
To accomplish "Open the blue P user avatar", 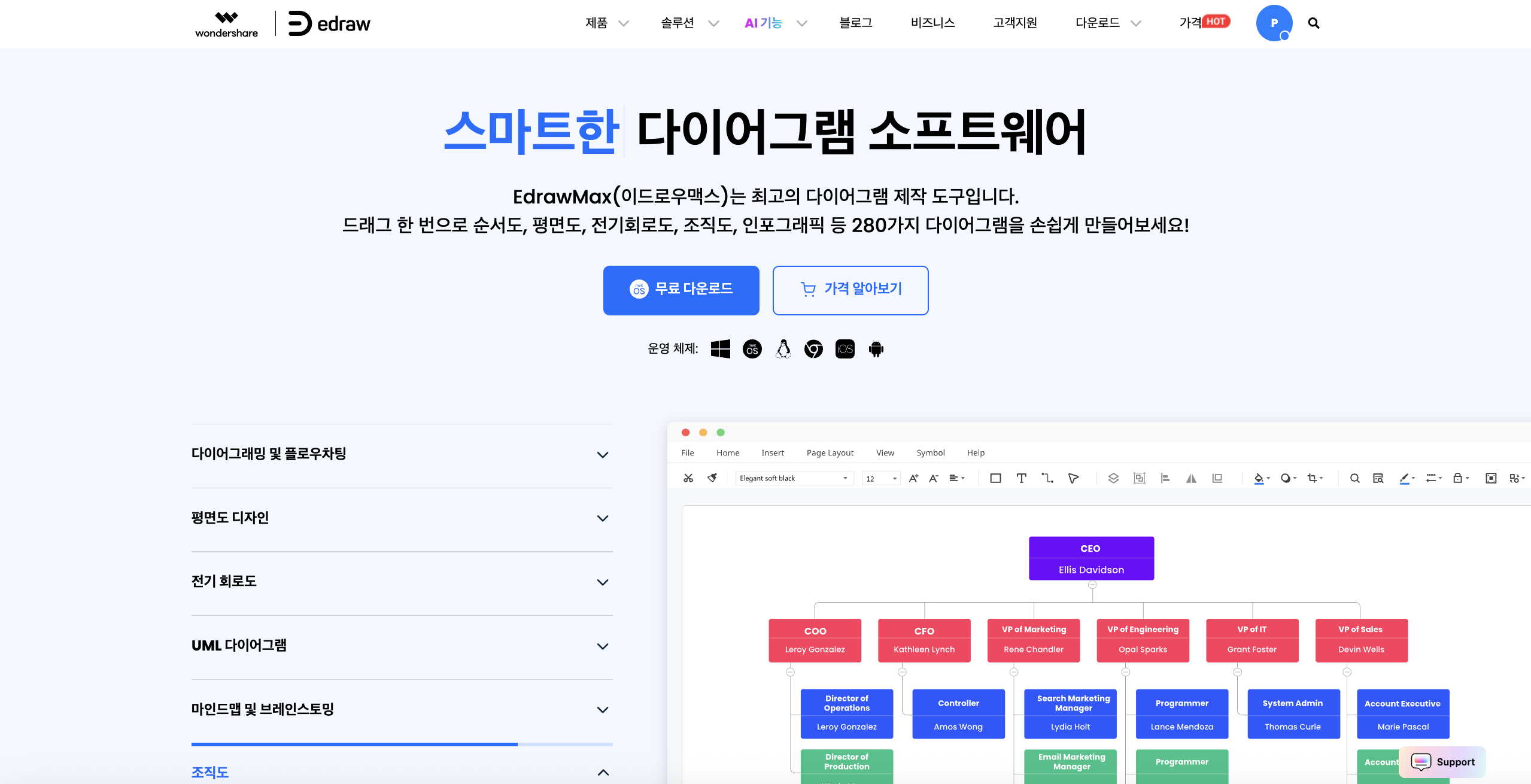I will pos(1274,23).
